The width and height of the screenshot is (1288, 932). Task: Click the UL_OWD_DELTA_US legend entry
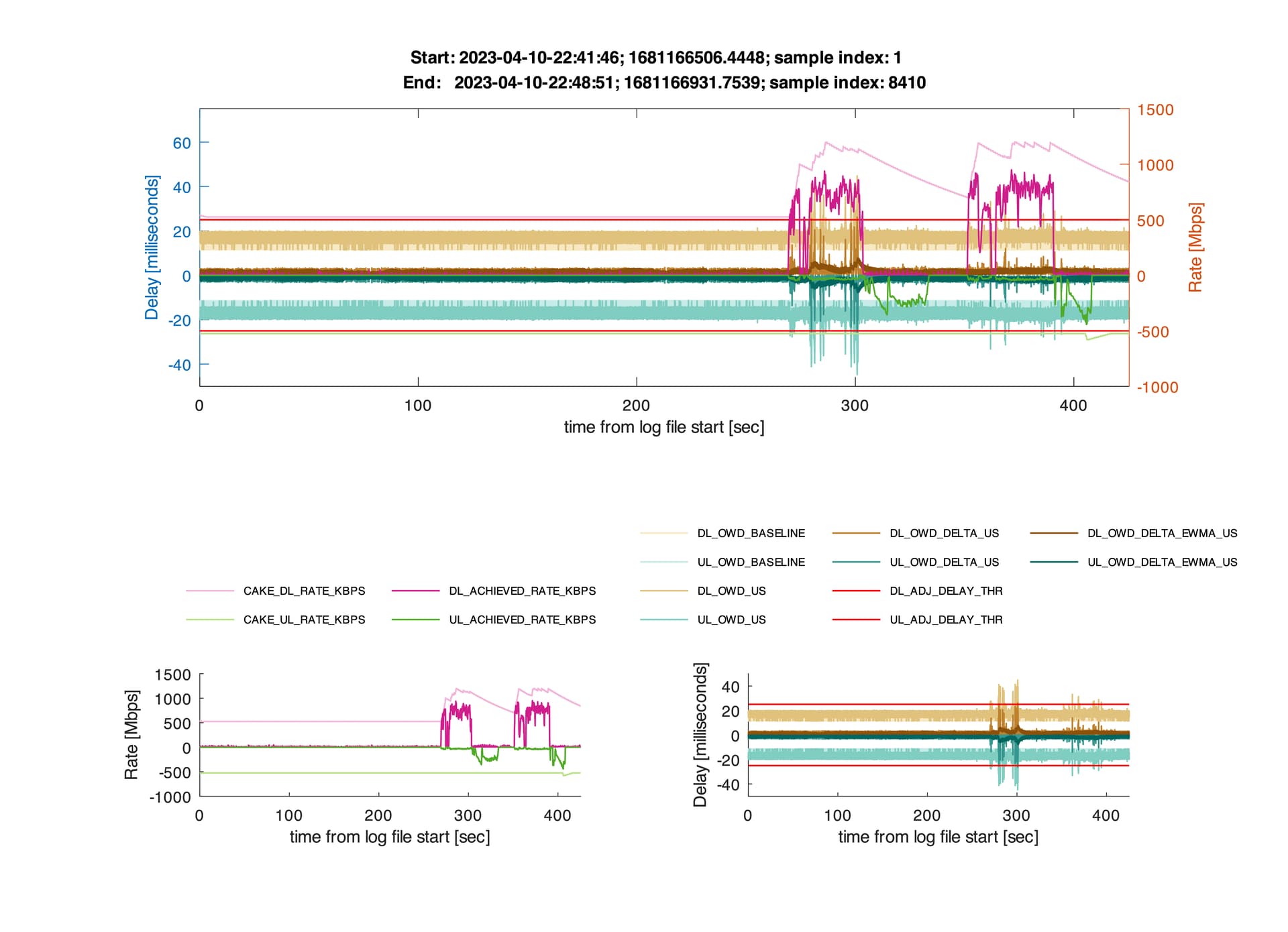click(x=916, y=562)
